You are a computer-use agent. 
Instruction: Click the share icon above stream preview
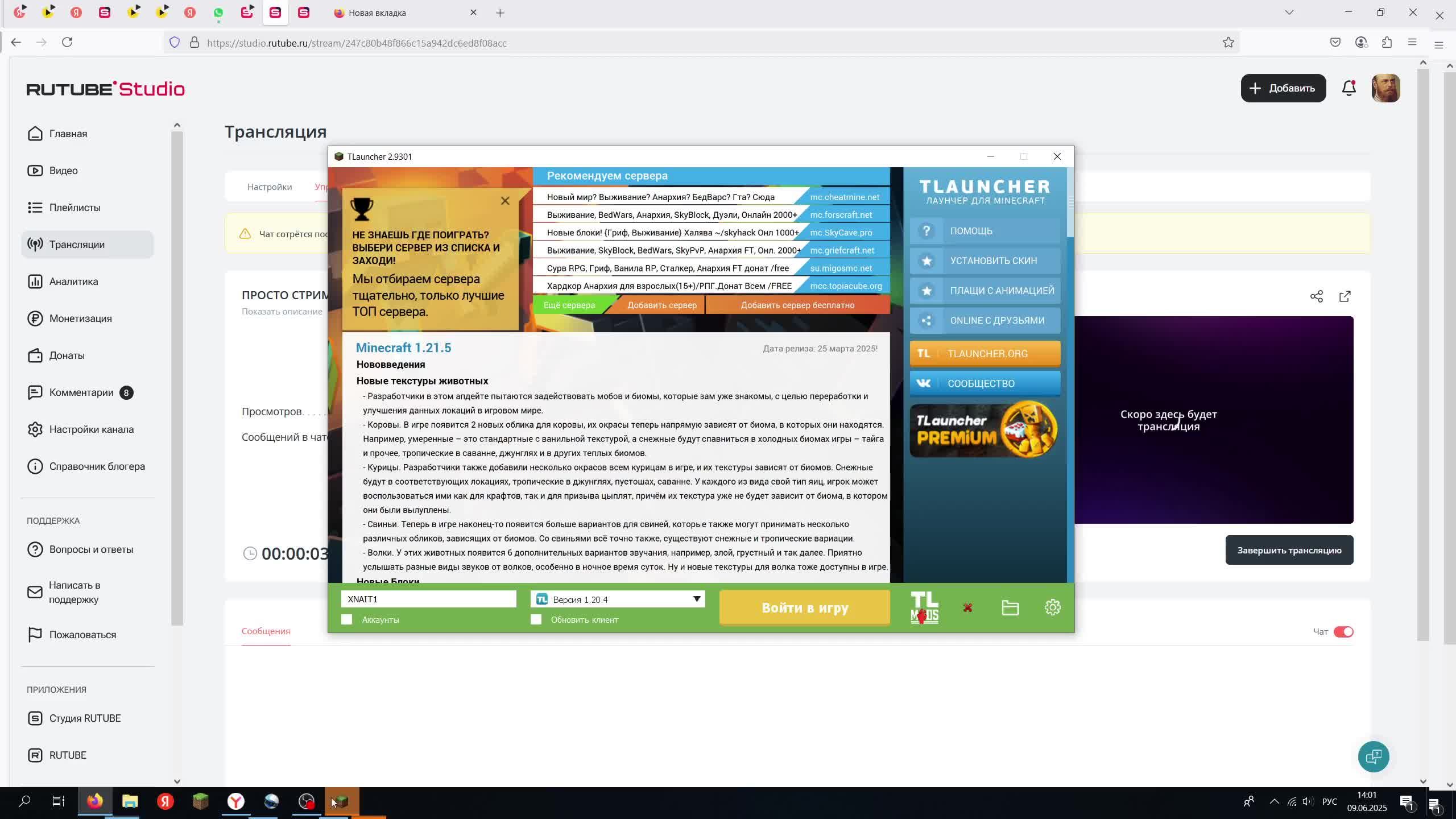tap(1316, 296)
